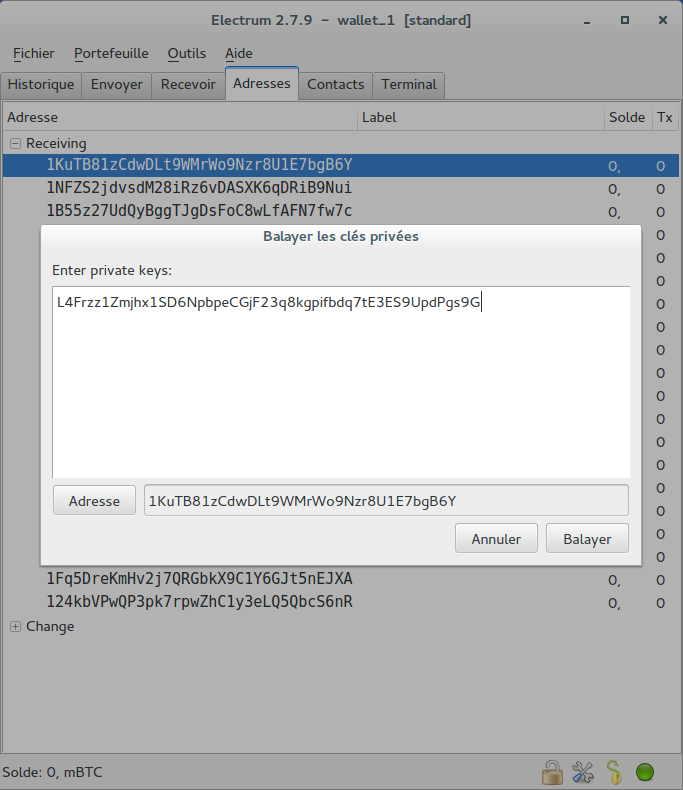
Task: Sort by the Adresse column header
Action: coord(180,117)
